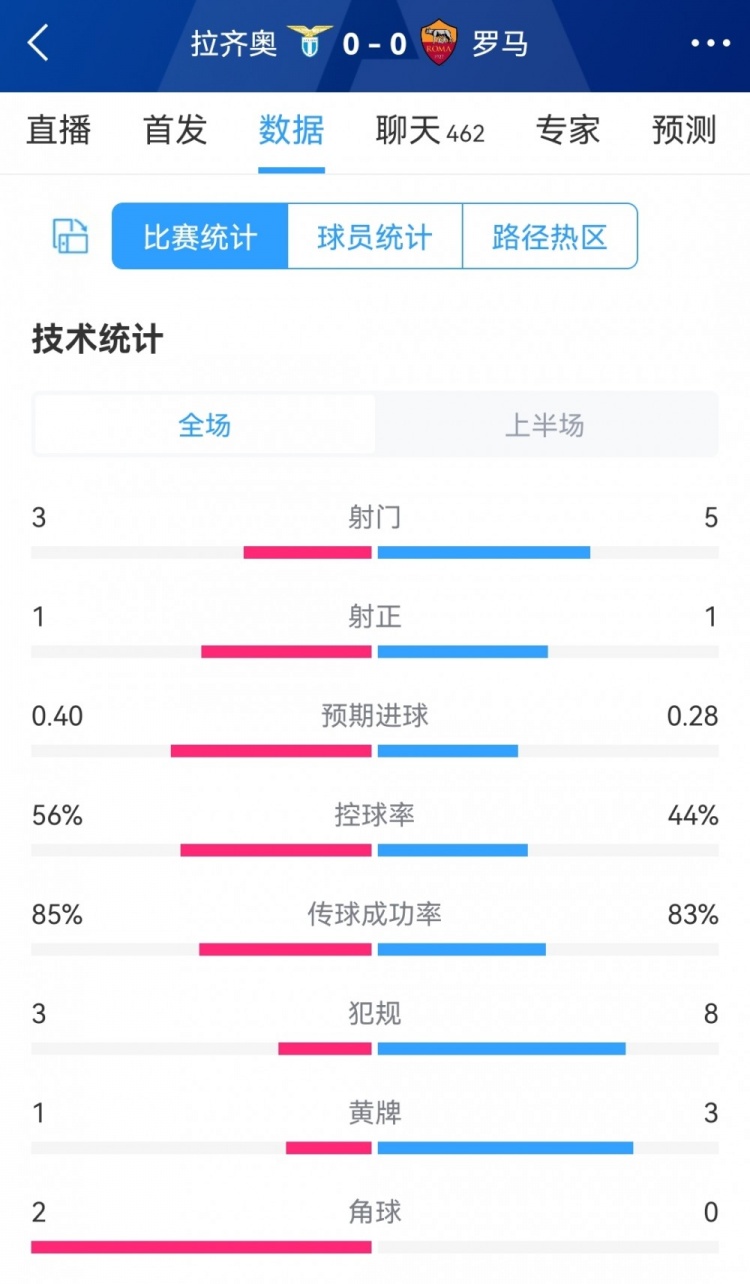Tap the 角球 stat bar
750x1284 pixels.
pos(375,1248)
